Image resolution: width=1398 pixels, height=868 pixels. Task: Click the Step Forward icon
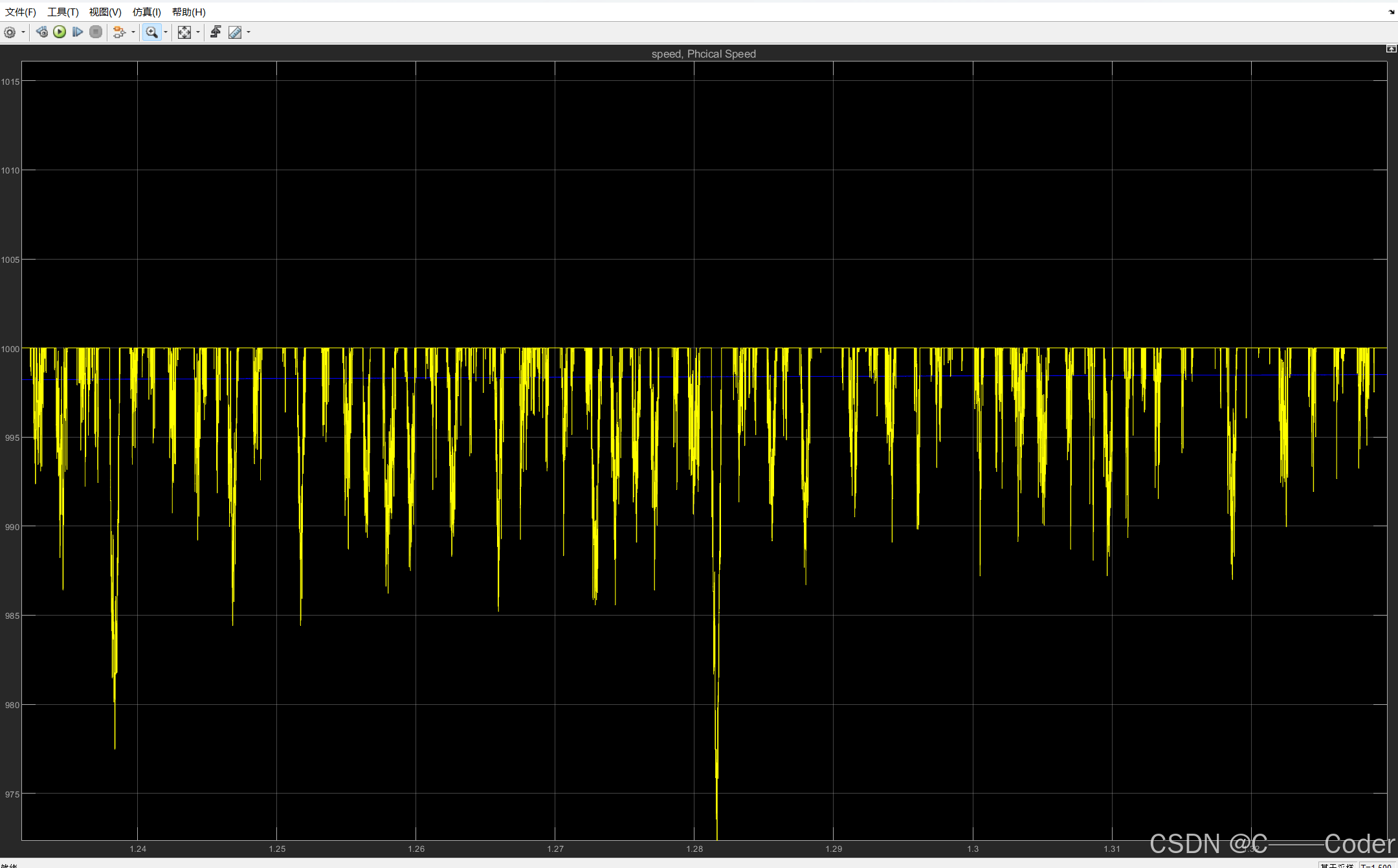click(78, 32)
